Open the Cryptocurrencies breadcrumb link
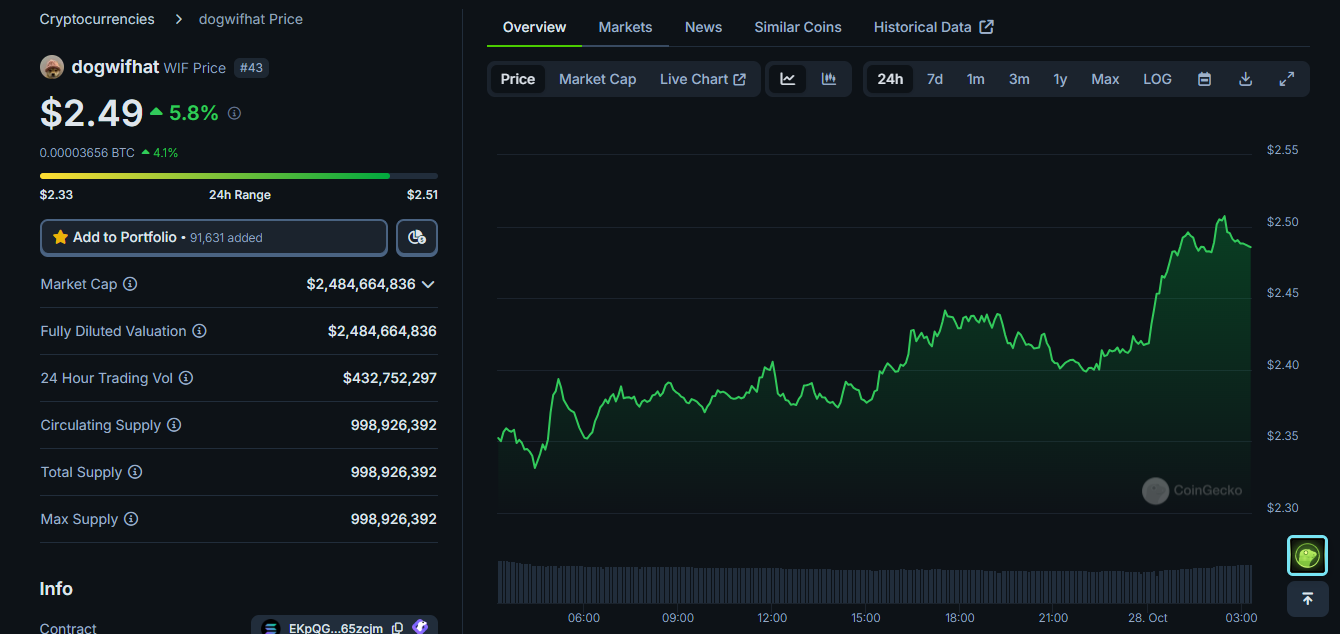Image resolution: width=1340 pixels, height=634 pixels. pyautogui.click(x=96, y=18)
